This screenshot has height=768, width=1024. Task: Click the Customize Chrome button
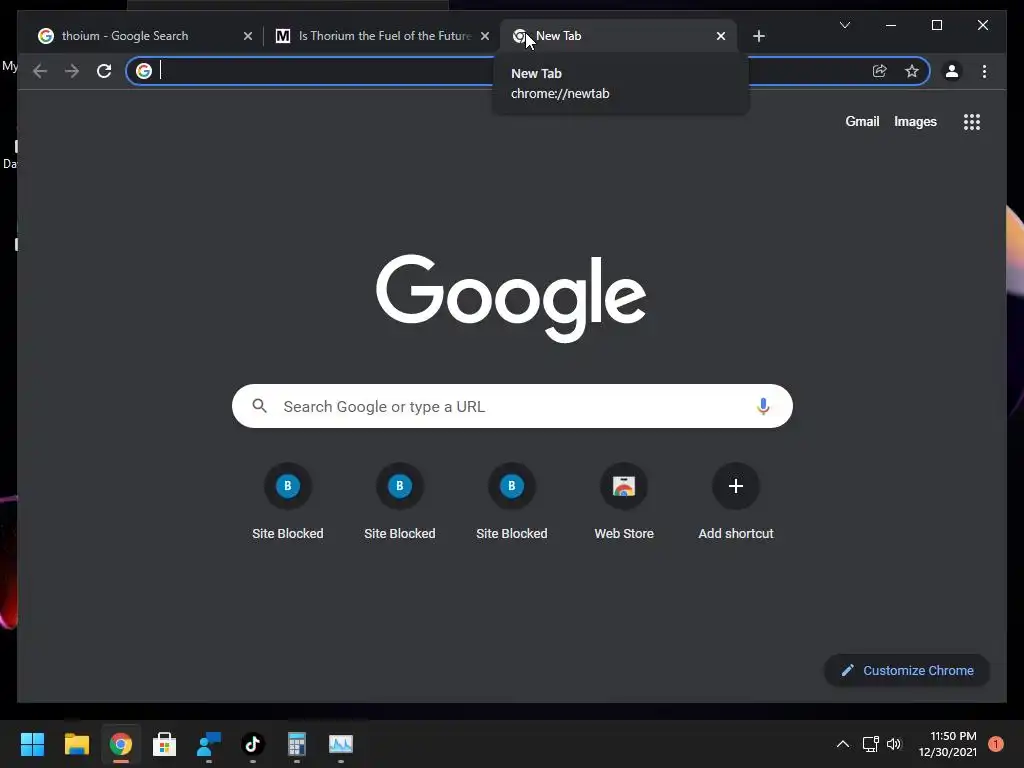pyautogui.click(x=906, y=670)
